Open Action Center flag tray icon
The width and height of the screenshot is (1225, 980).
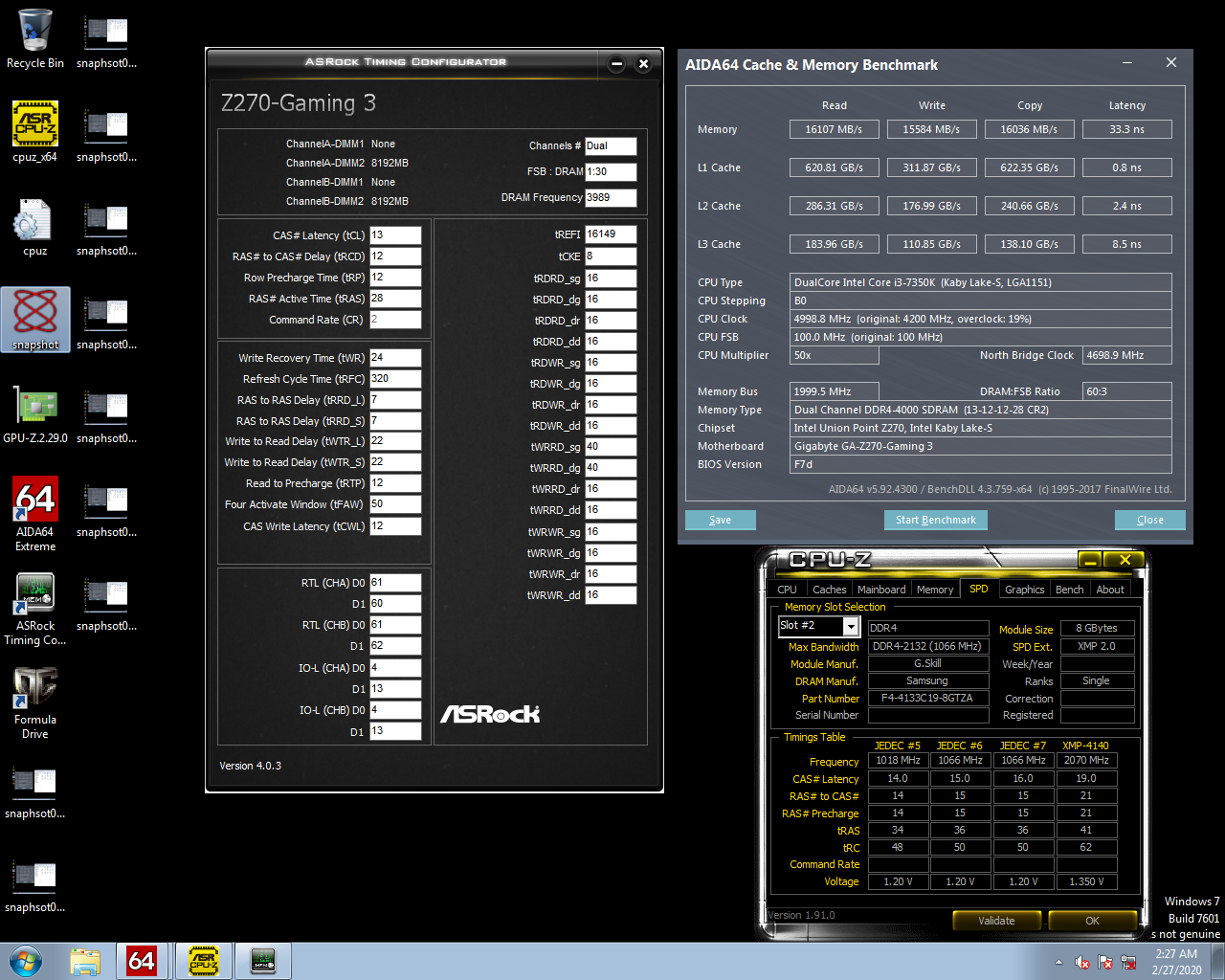tap(1105, 962)
